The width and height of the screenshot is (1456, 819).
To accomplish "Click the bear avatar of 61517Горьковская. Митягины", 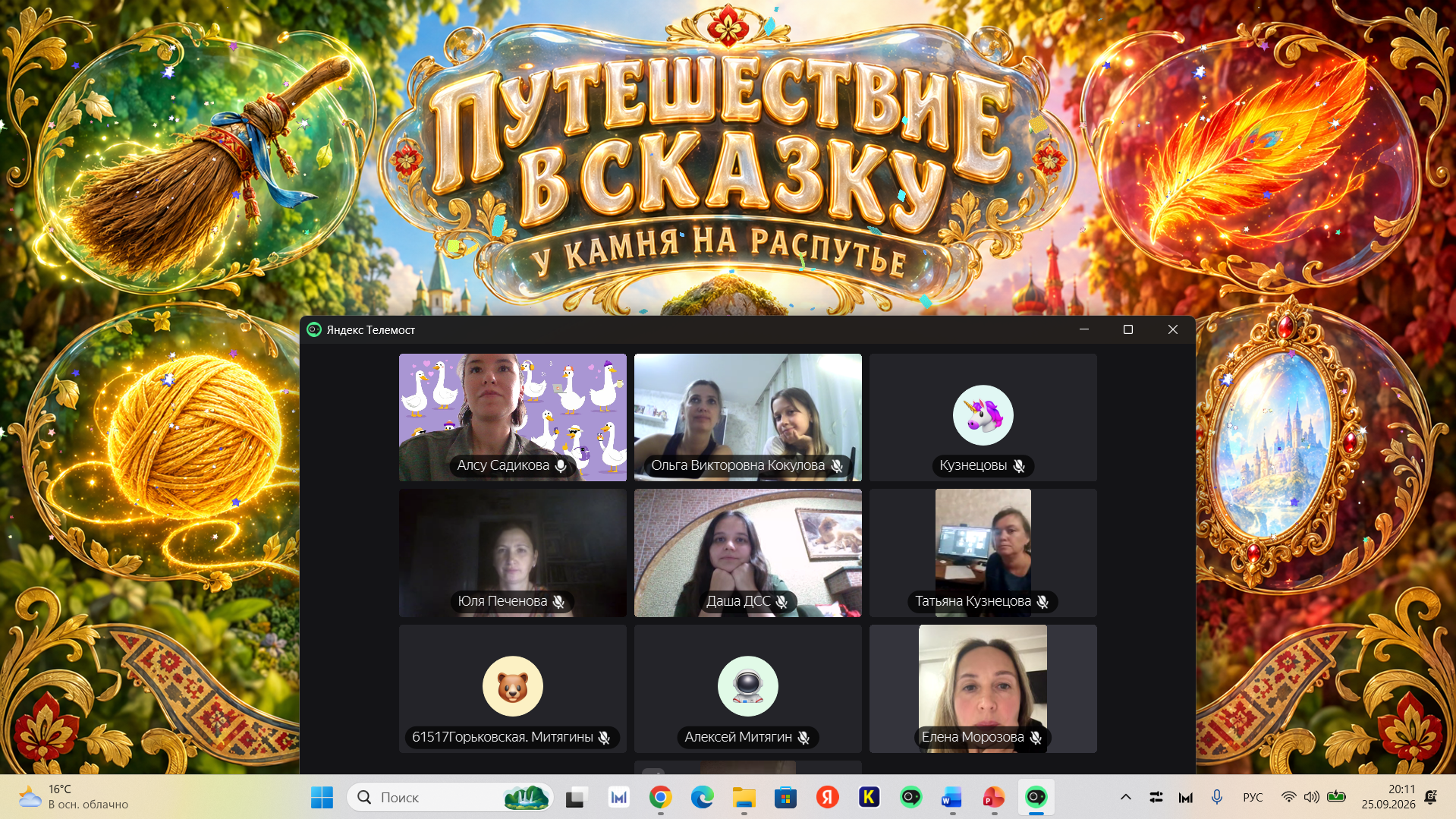I will click(x=513, y=686).
